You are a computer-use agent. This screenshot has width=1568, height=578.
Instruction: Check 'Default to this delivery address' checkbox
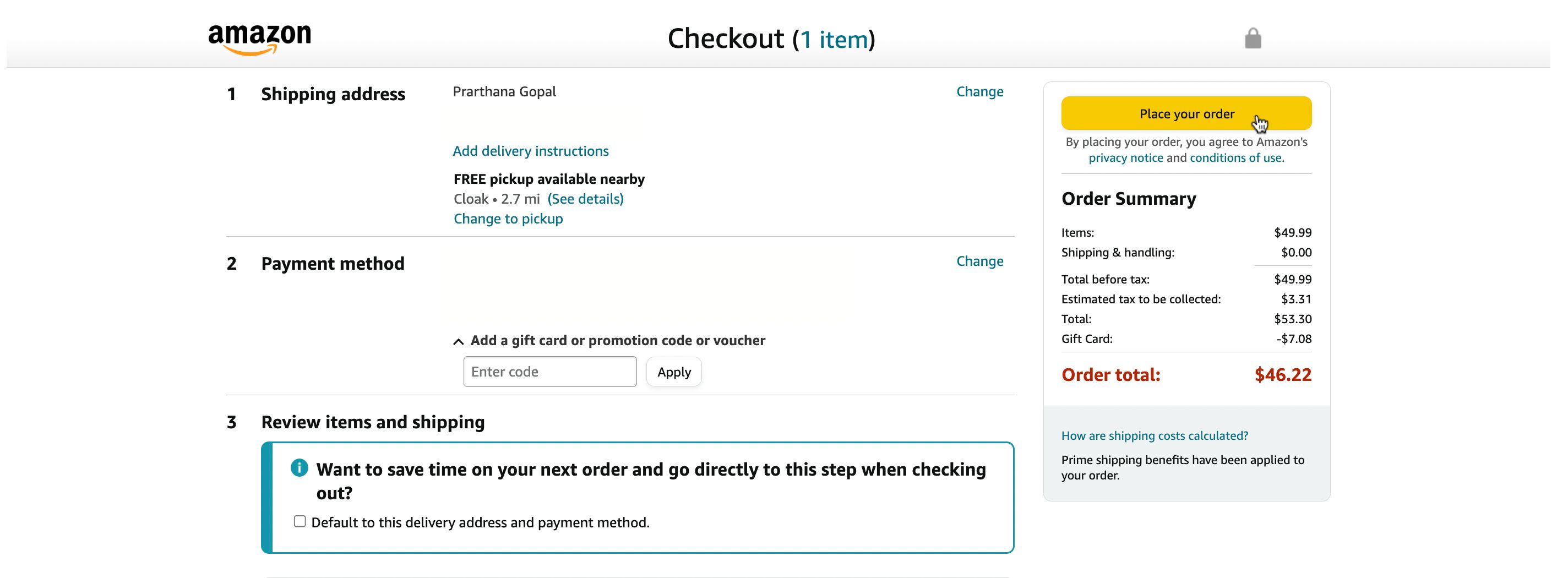point(300,521)
